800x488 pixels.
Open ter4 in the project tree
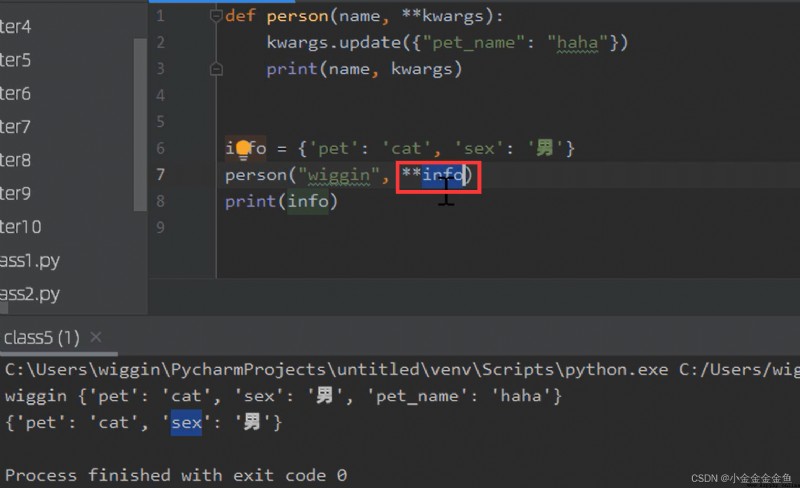[15, 27]
